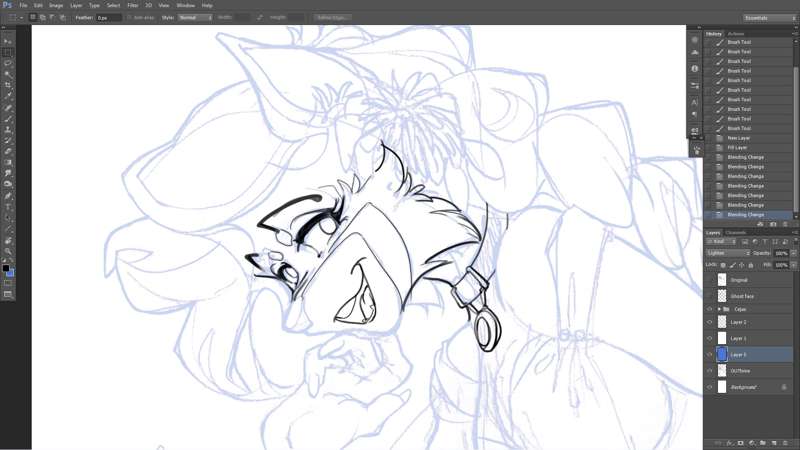Create a new layer from panel footer
Image resolution: width=800 pixels, height=450 pixels.
point(773,442)
